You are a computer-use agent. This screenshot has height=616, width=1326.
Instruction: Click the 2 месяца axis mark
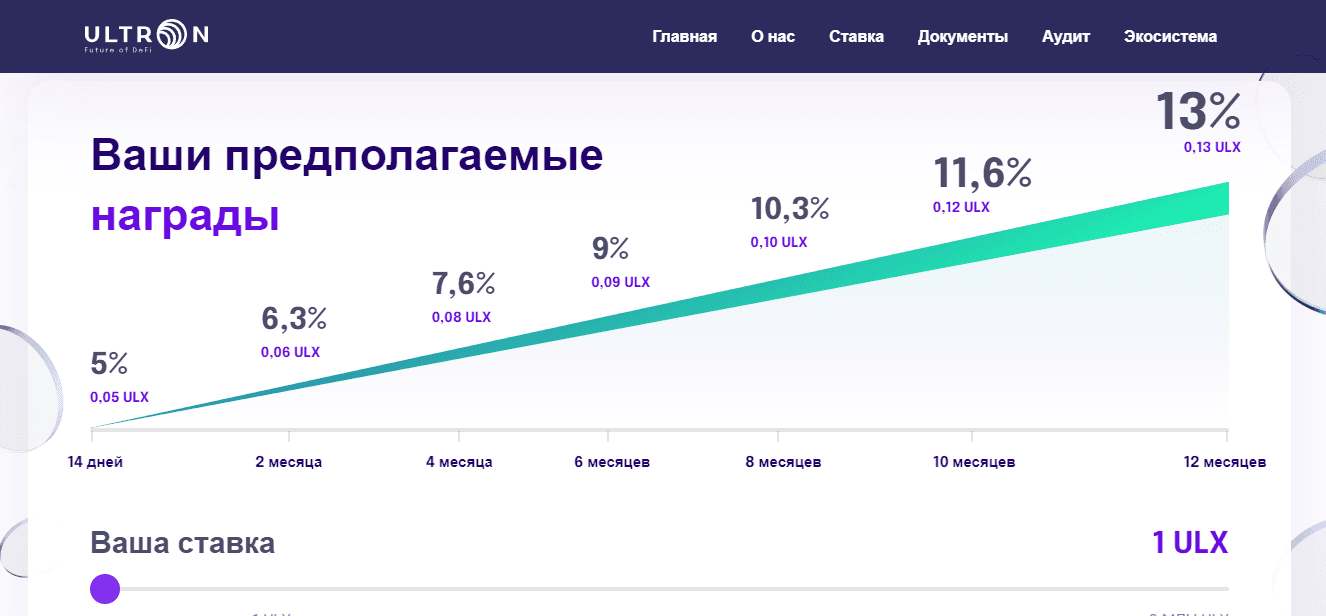click(289, 461)
